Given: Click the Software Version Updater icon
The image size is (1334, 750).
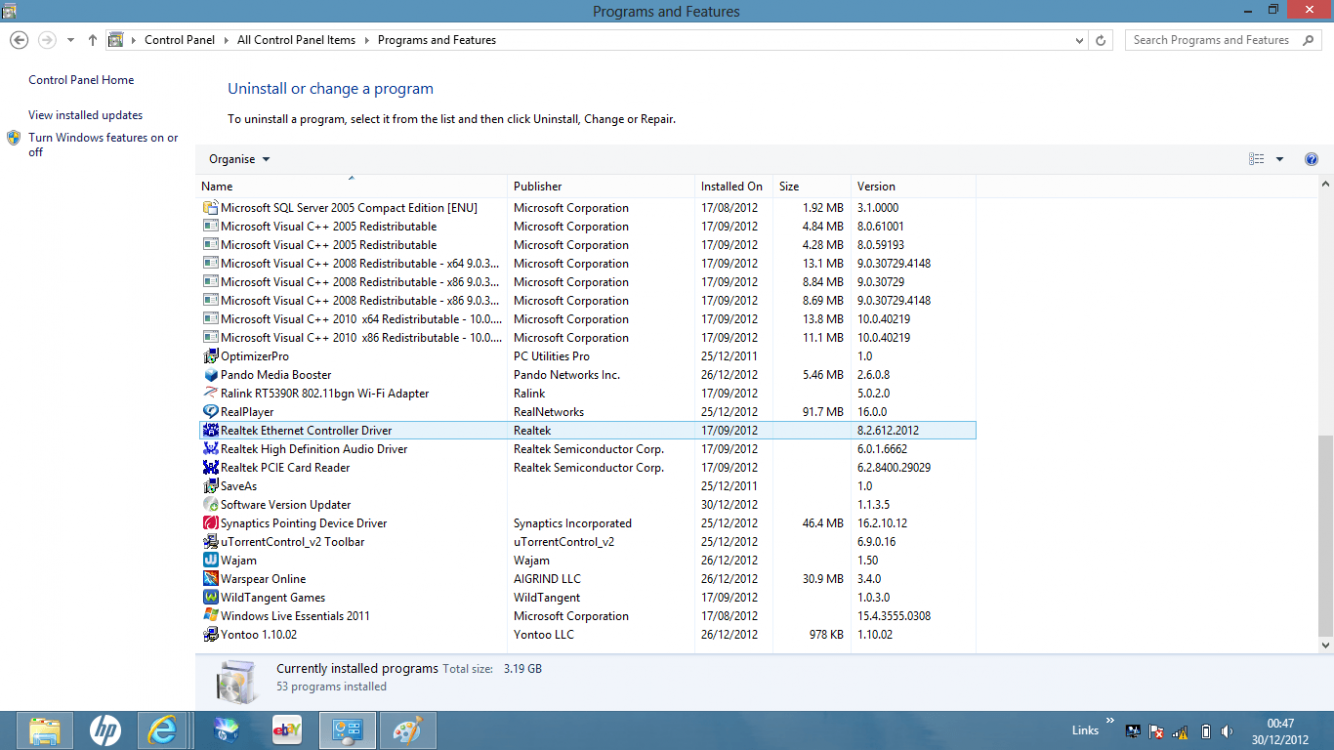Looking at the screenshot, I should click(210, 505).
